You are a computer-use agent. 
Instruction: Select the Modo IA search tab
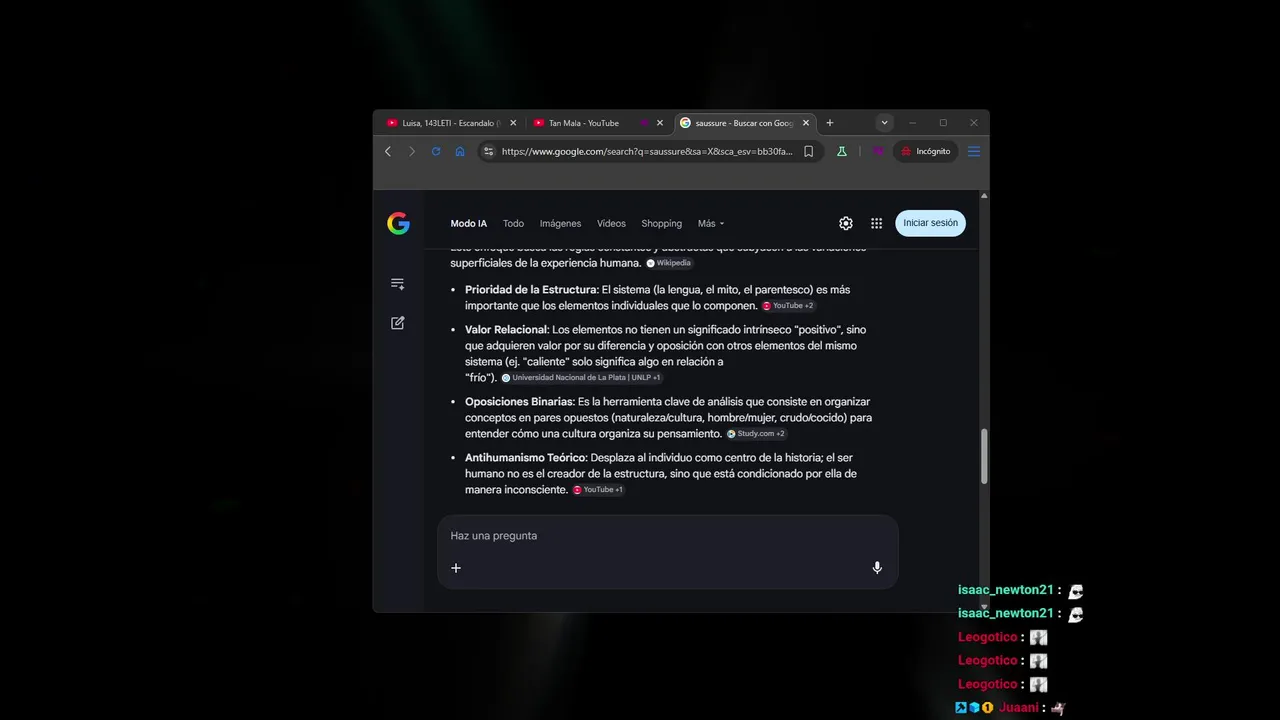(469, 224)
